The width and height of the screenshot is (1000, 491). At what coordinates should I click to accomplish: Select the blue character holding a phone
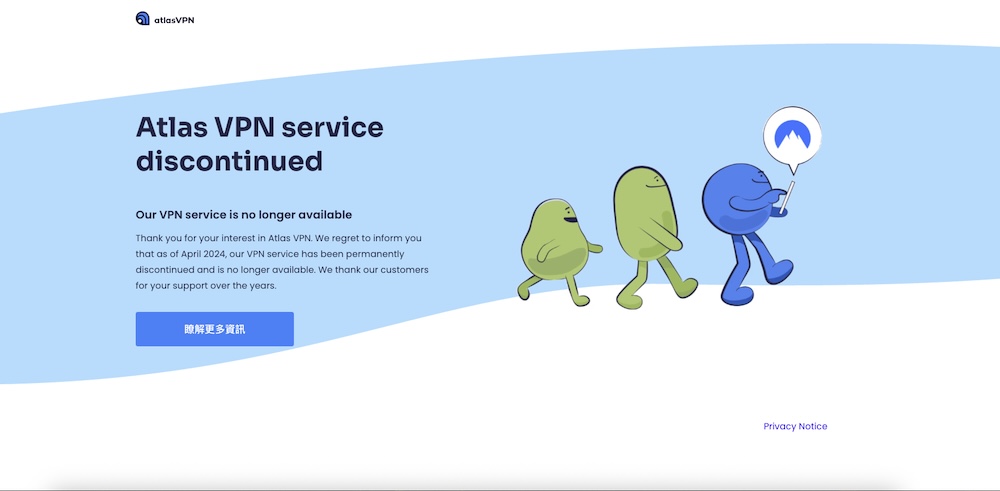click(x=748, y=233)
